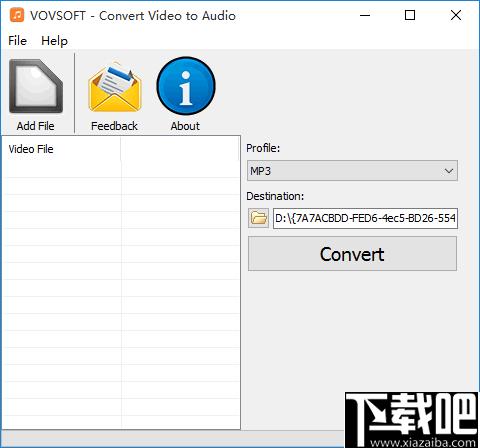
Task: Click the Video File column header
Action: coord(62,149)
